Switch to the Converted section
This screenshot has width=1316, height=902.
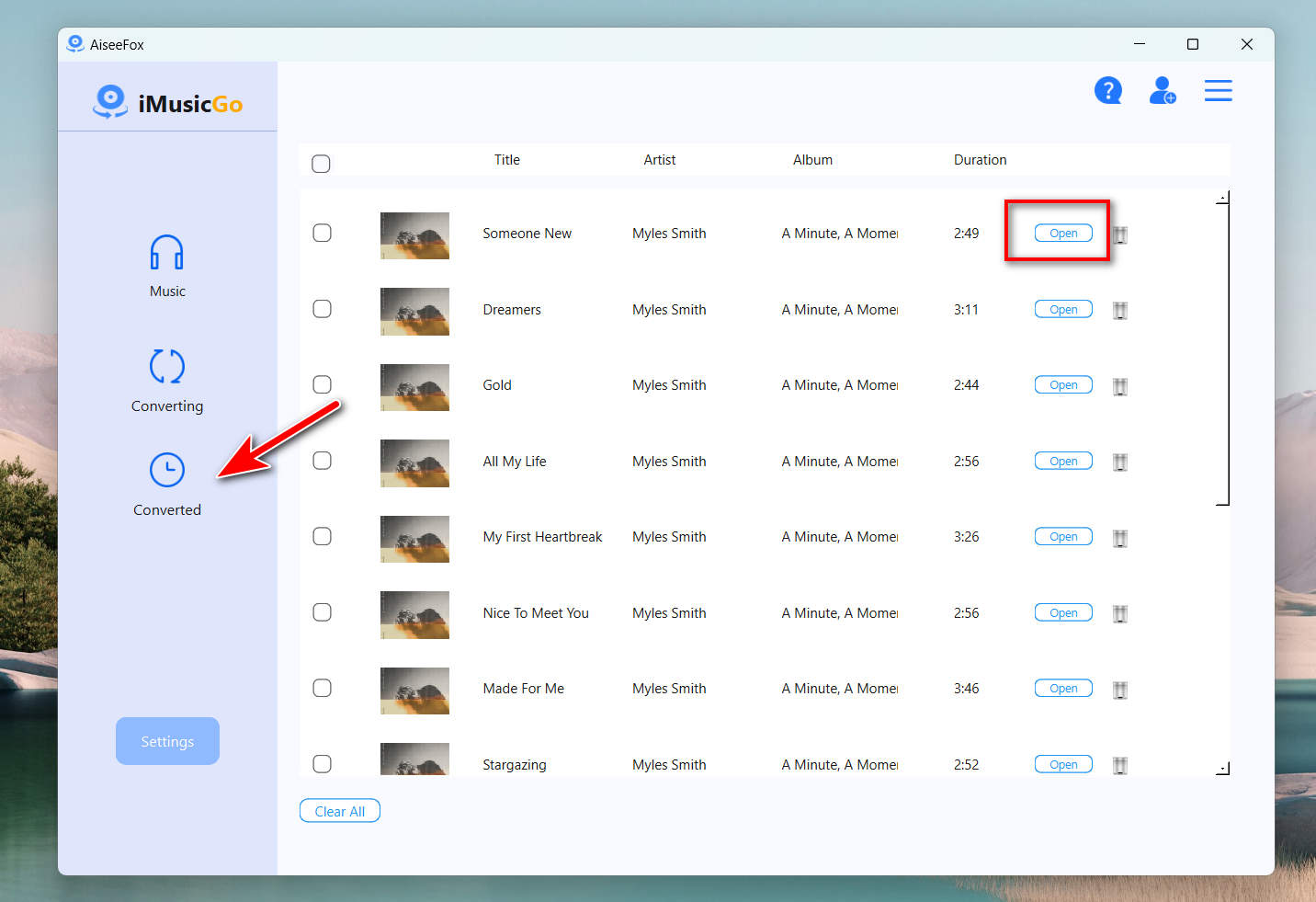coord(166,470)
